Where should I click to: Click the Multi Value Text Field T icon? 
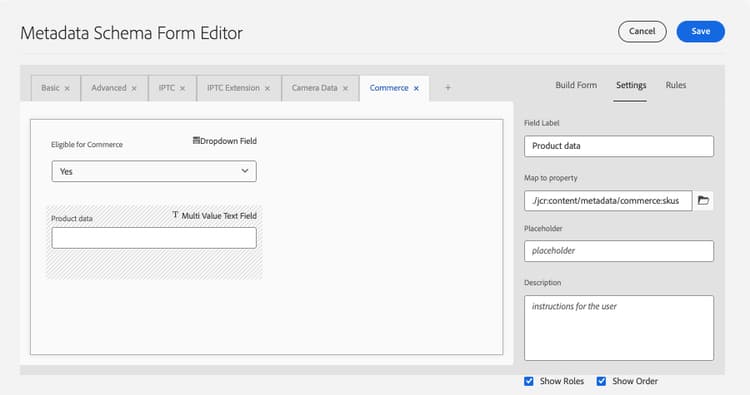[176, 215]
